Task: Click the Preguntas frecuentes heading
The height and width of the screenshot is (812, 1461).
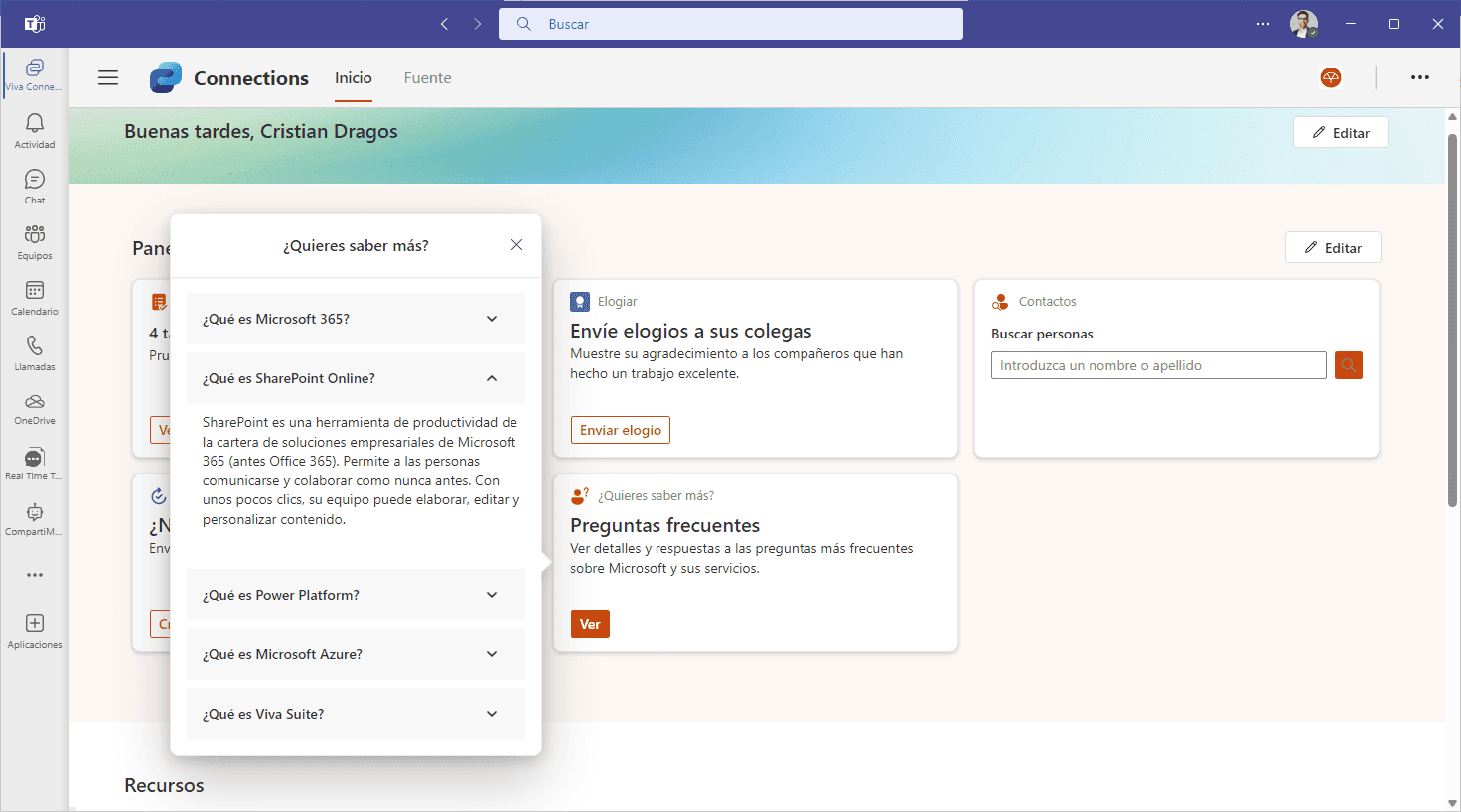Action: [x=664, y=525]
